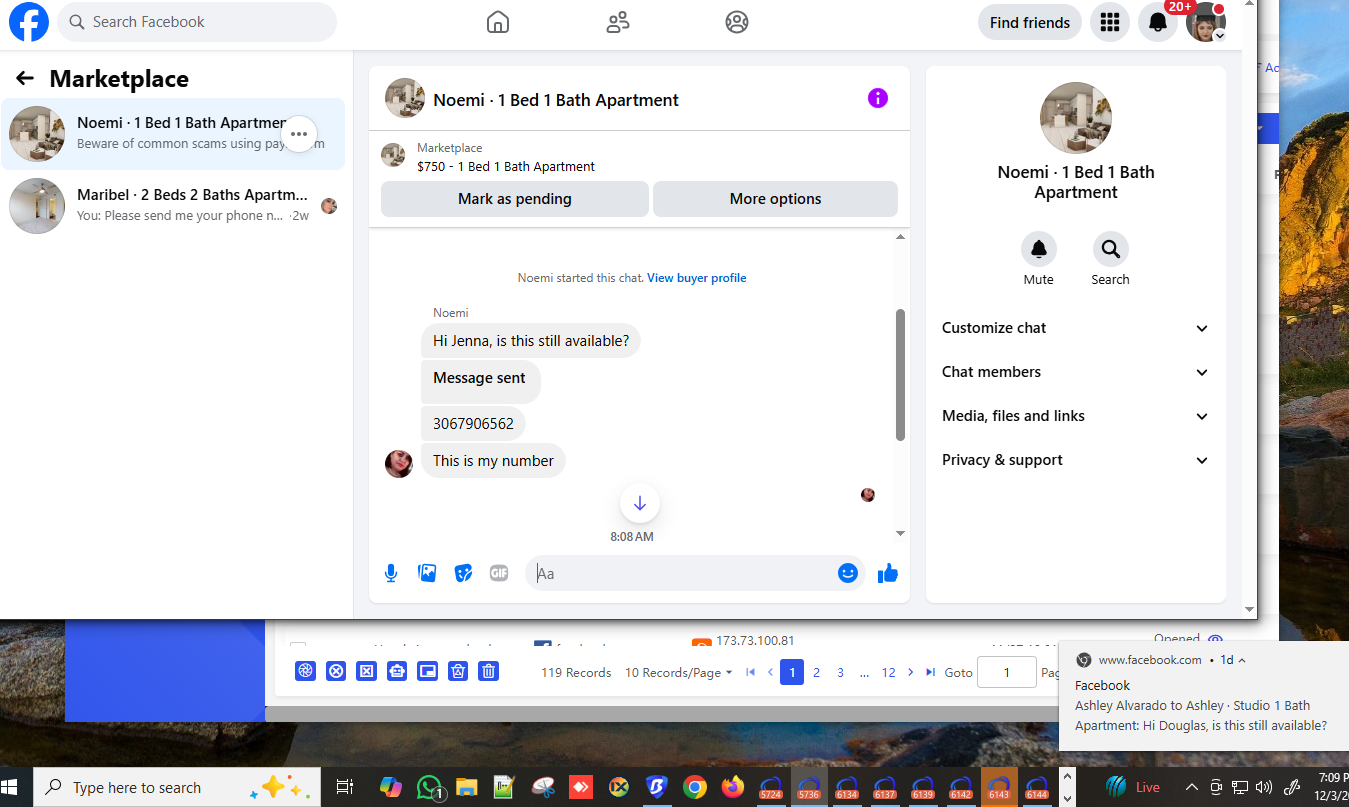Image resolution: width=1349 pixels, height=807 pixels.
Task: Select the Noemi 1 Bed 1 Bath conversation
Action: click(173, 134)
